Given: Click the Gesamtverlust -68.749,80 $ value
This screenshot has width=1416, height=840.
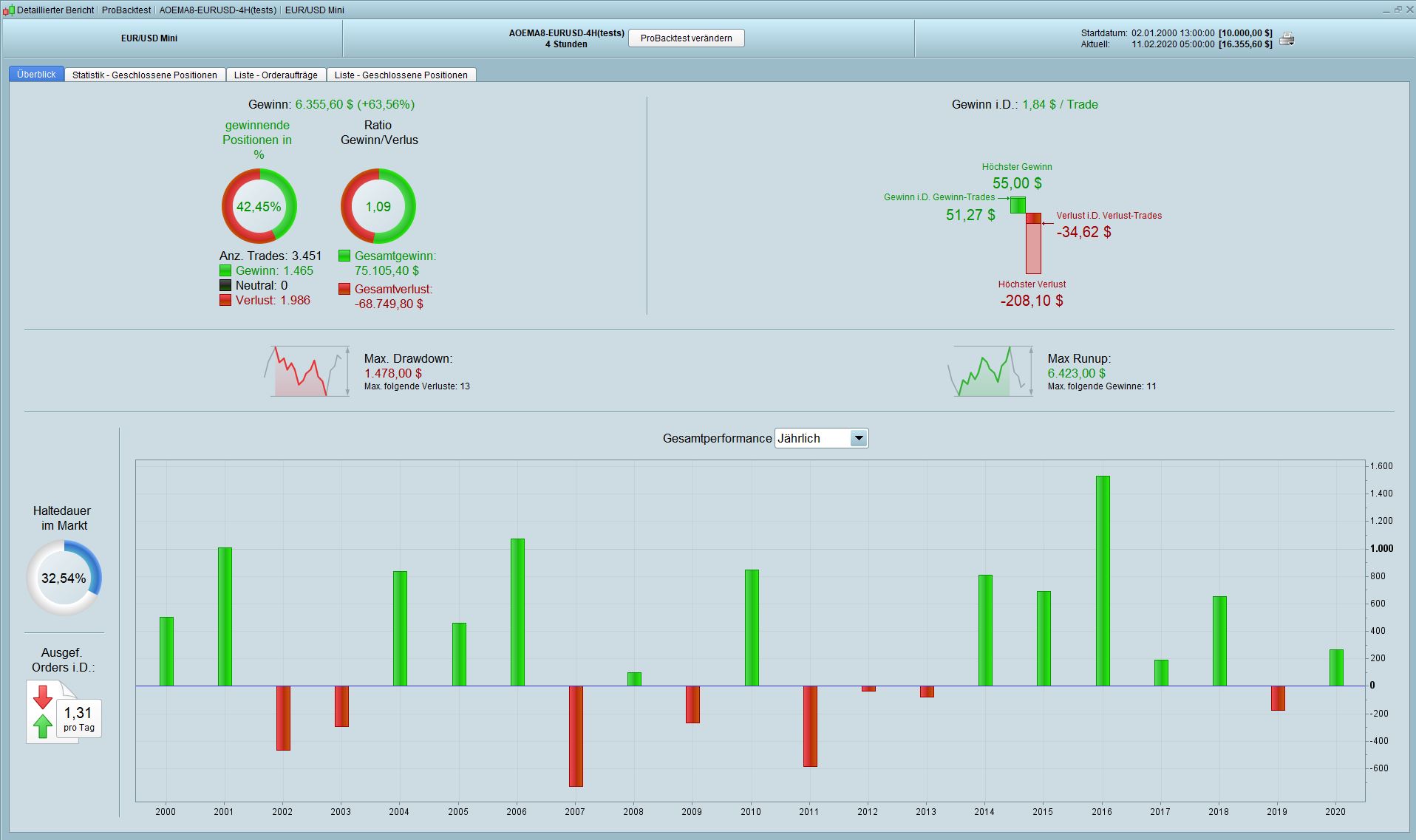Looking at the screenshot, I should pos(389,304).
